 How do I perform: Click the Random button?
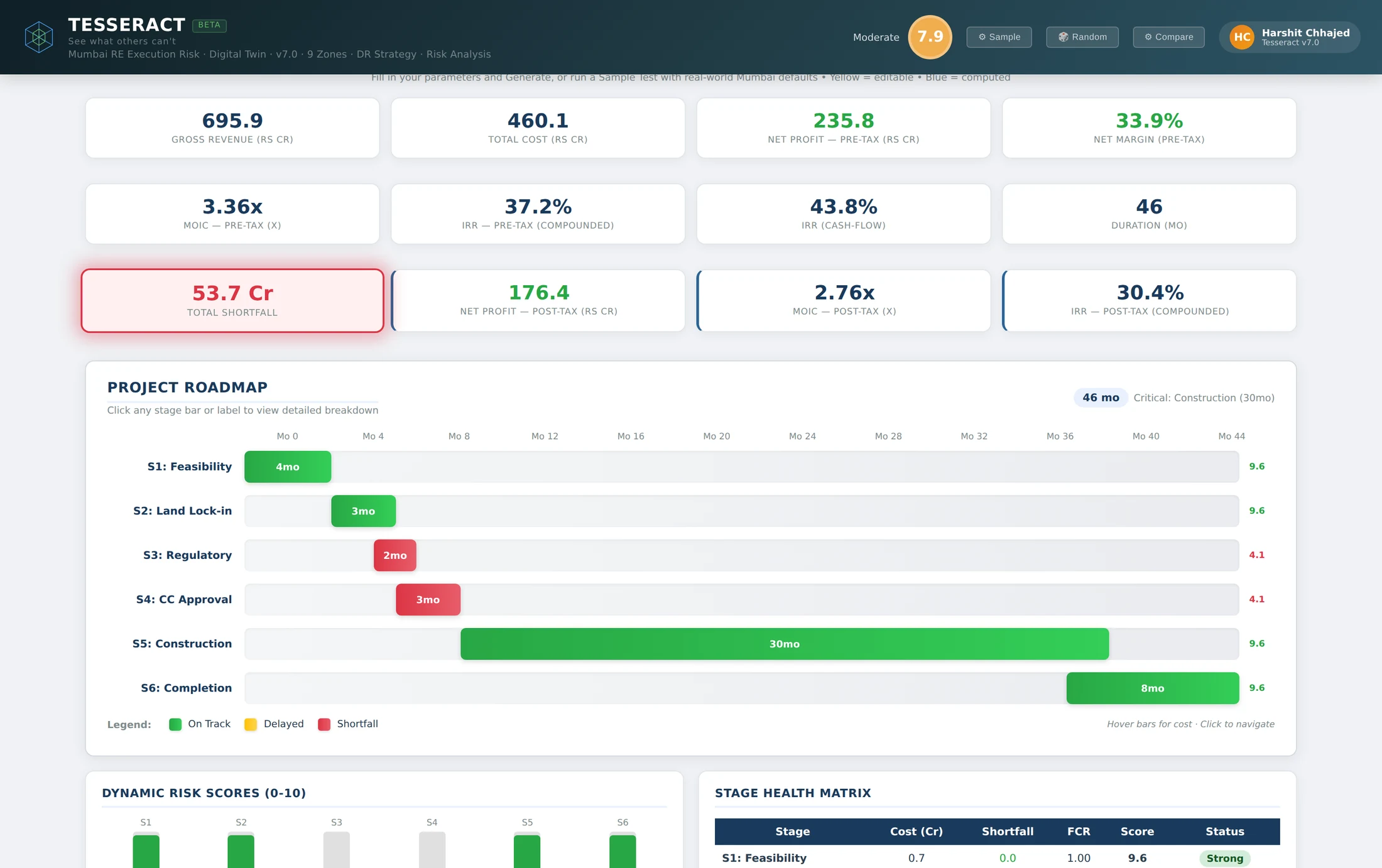point(1082,37)
